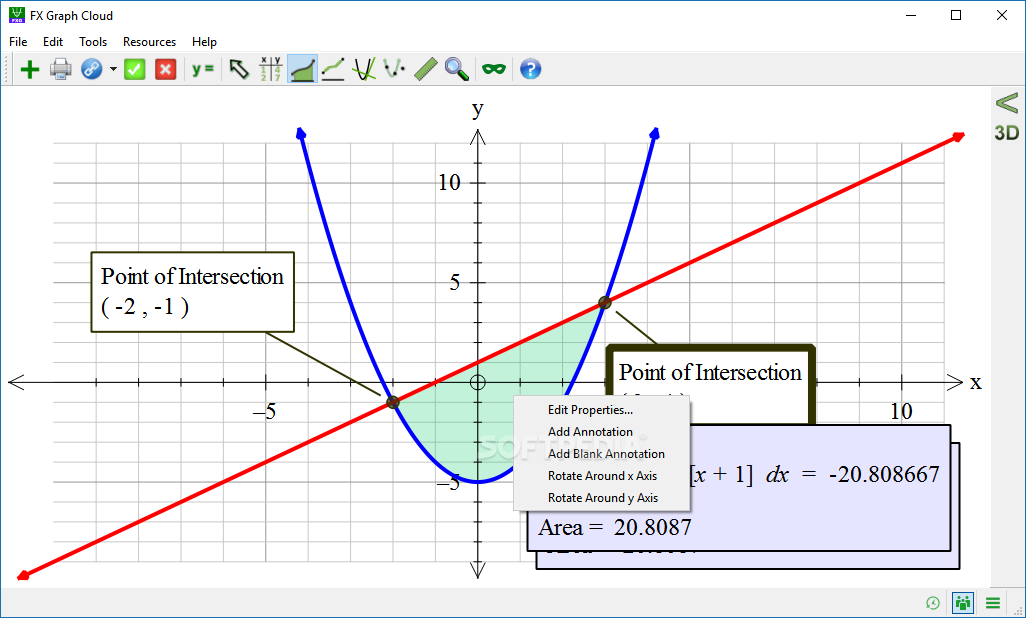Click the upper right intersection point on graph
Screen dimensions: 1026x618
pyautogui.click(x=605, y=302)
